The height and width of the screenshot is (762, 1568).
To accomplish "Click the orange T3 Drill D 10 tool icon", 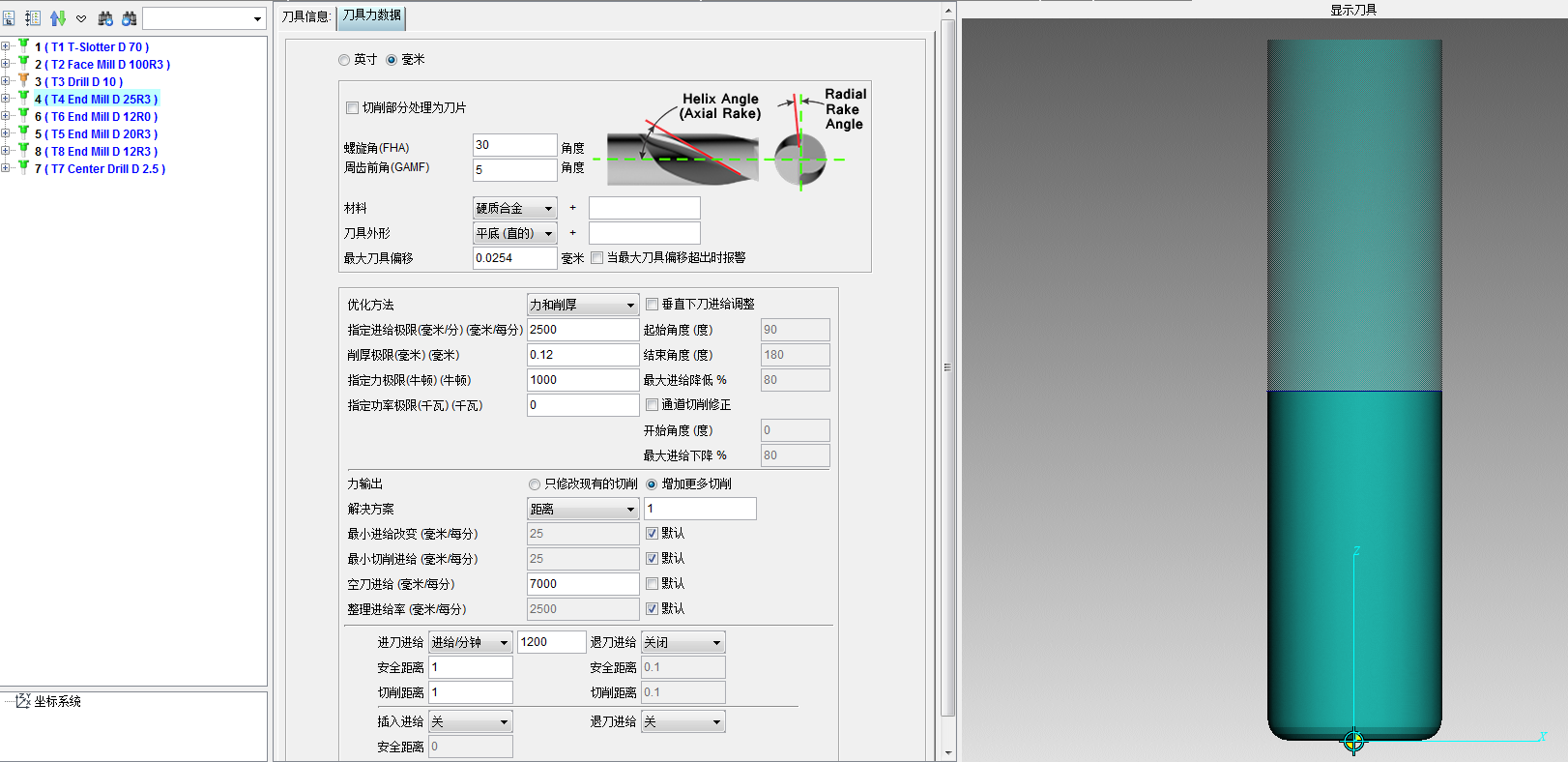I will tap(23, 81).
